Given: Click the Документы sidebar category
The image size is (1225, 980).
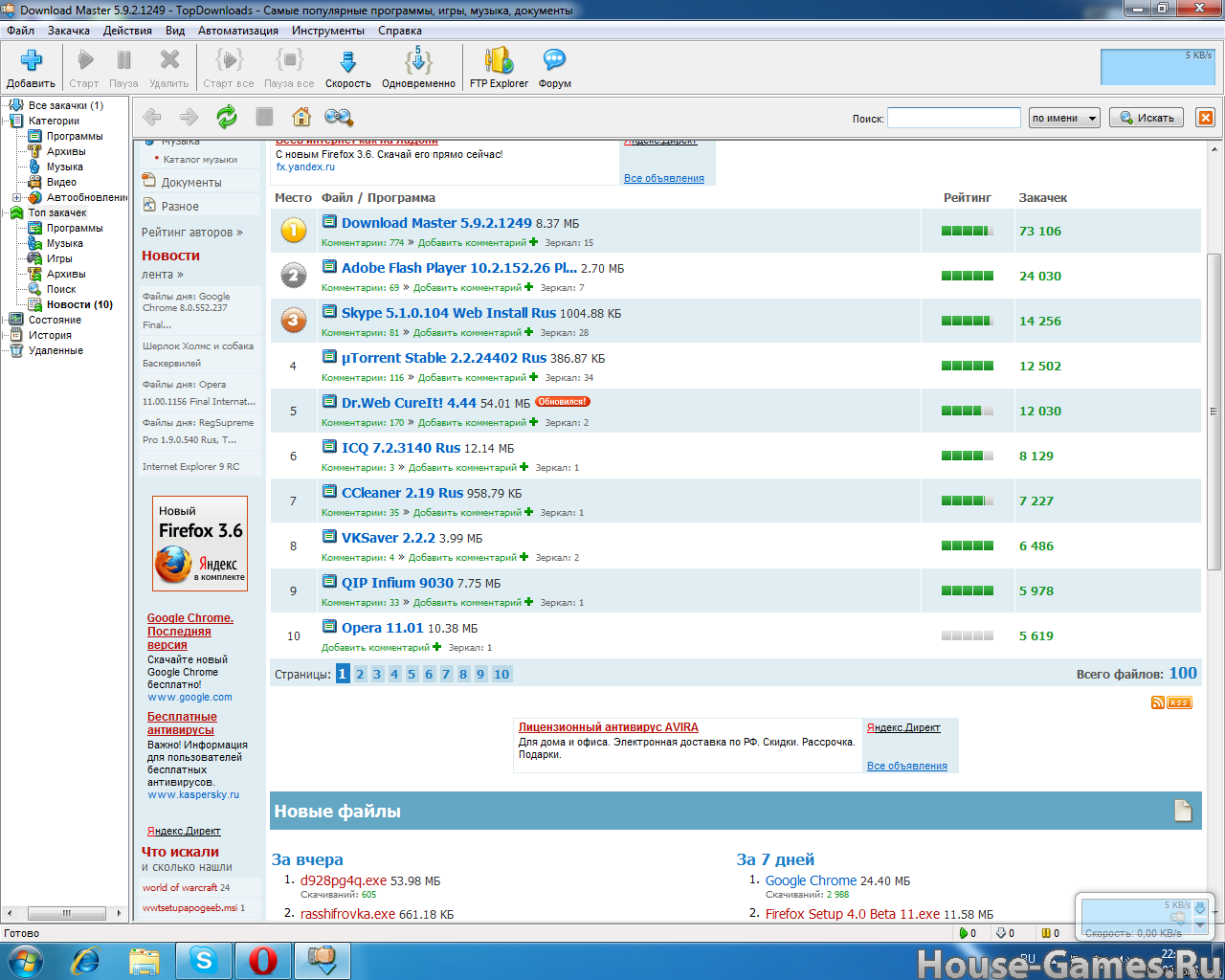Looking at the screenshot, I should tap(191, 182).
